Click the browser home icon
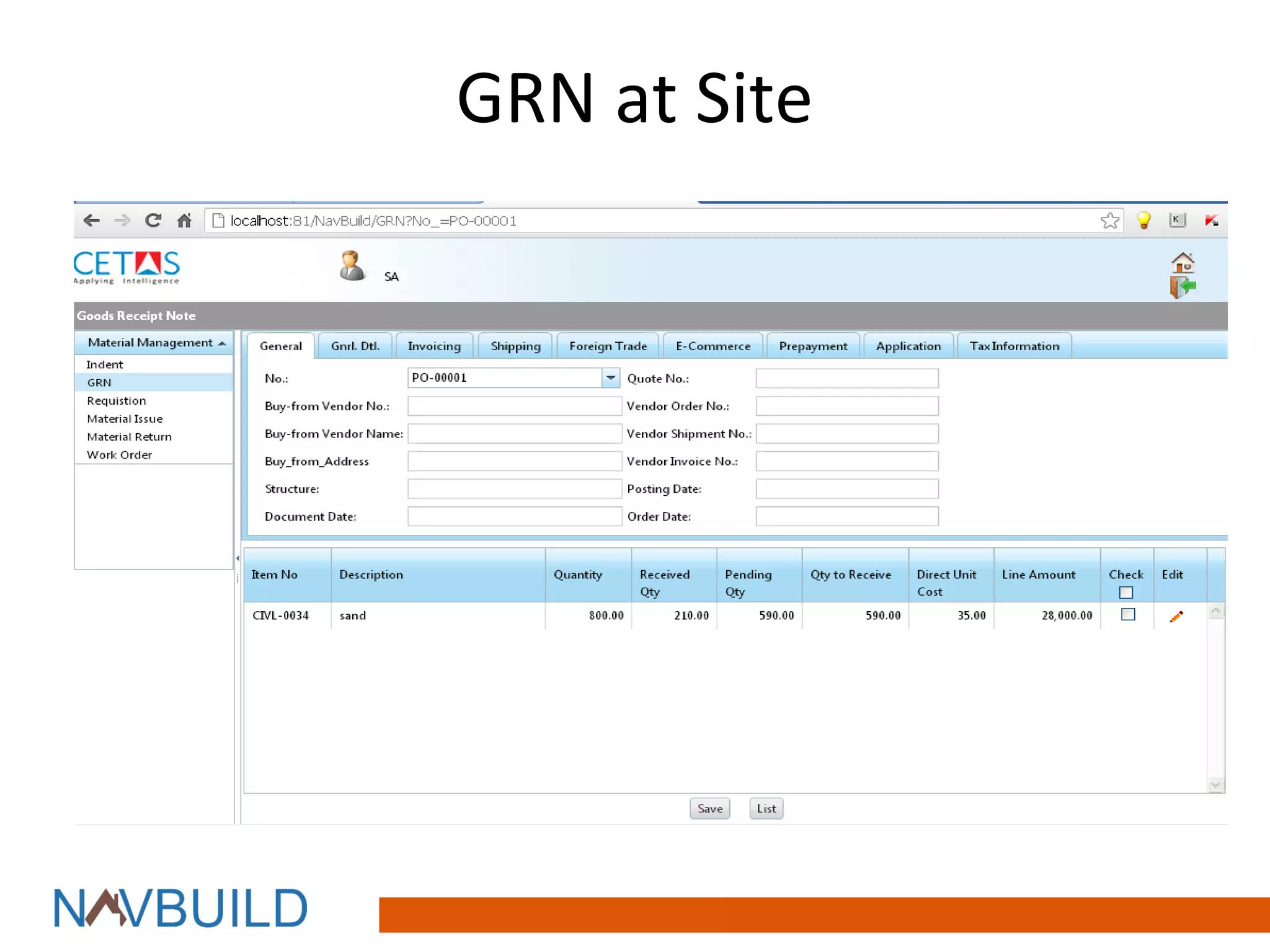This screenshot has height=952, width=1270. [x=184, y=221]
